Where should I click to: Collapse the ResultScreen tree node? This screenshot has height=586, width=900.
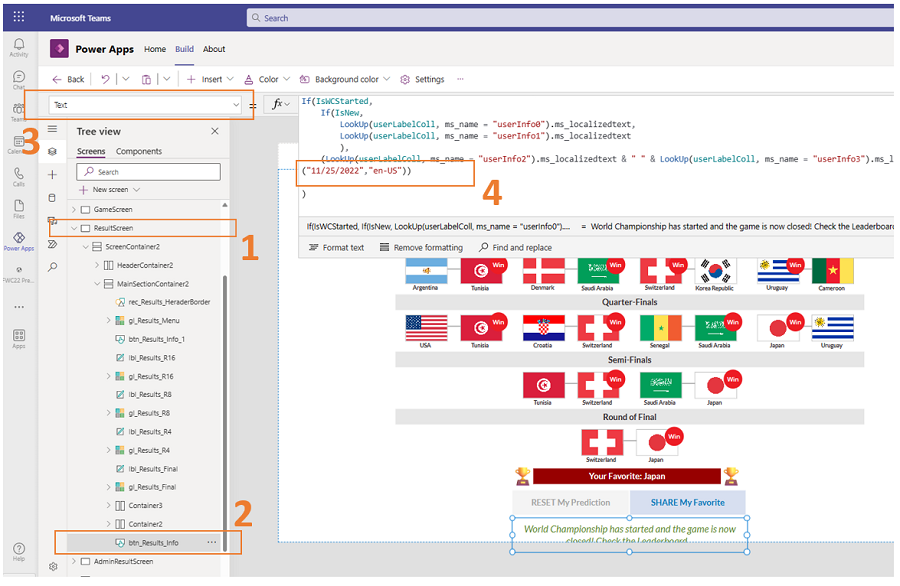pos(74,228)
